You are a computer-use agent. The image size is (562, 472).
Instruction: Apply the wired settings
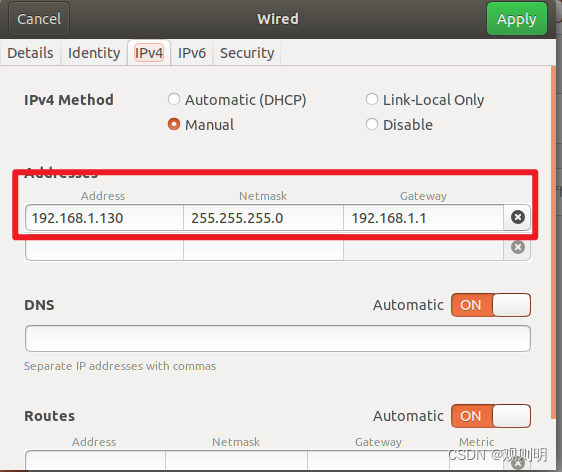point(517,19)
